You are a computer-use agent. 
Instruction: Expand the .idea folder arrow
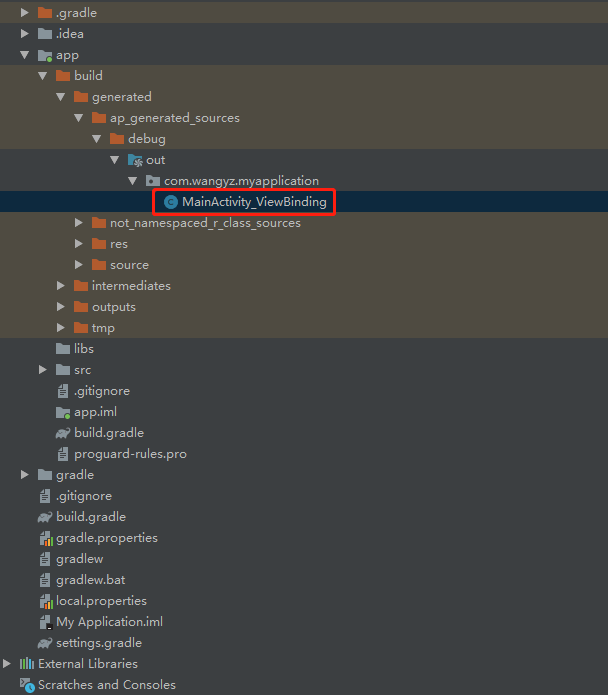(25, 34)
